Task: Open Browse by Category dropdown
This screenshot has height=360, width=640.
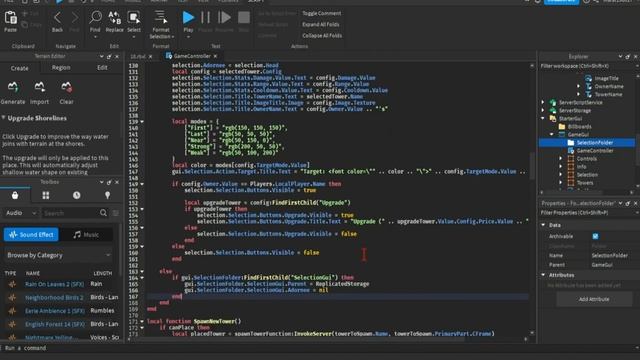Action: (x=58, y=255)
